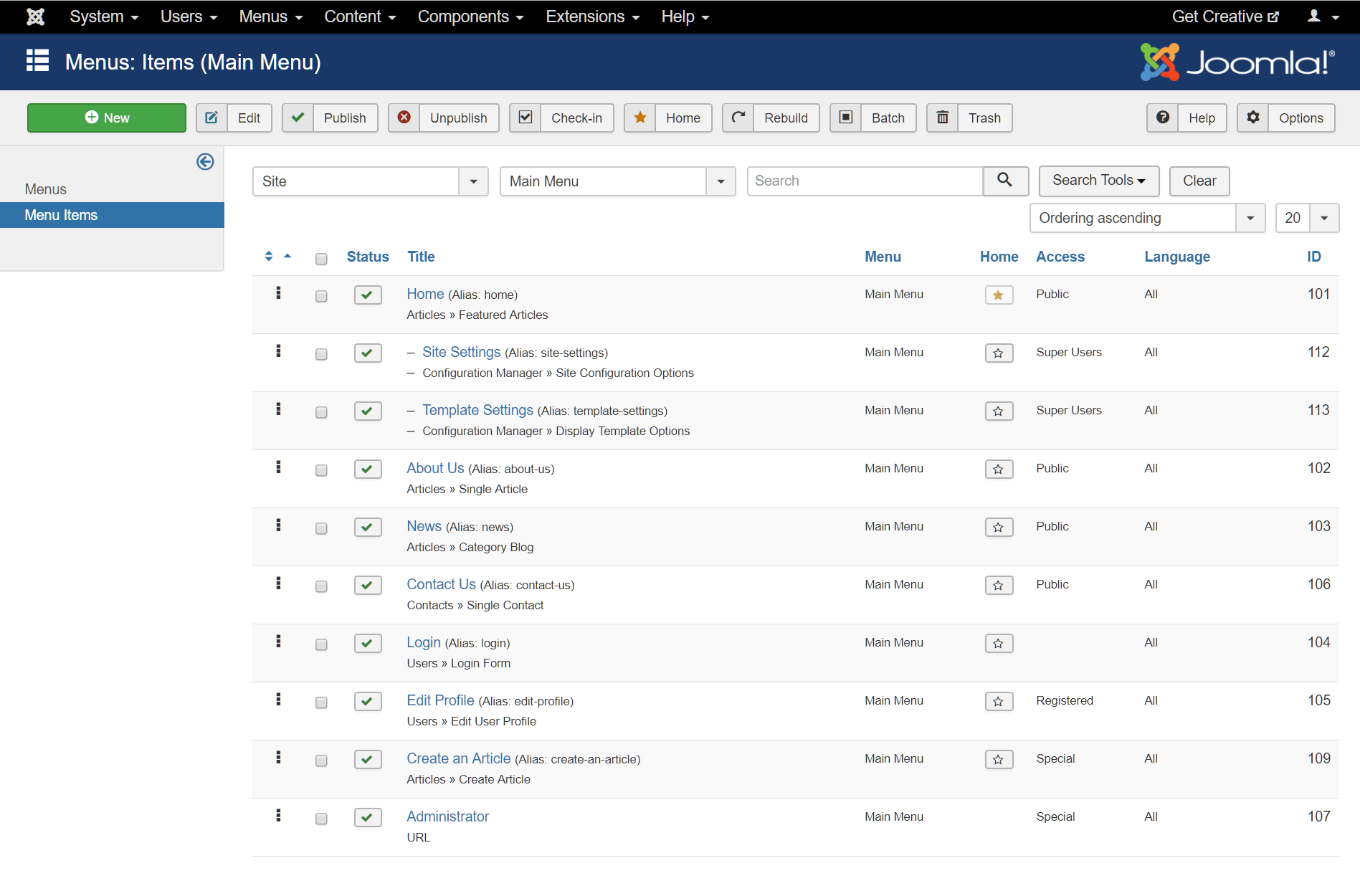The image size is (1360, 896).
Task: Open the Help top navigation menu
Action: coord(685,16)
